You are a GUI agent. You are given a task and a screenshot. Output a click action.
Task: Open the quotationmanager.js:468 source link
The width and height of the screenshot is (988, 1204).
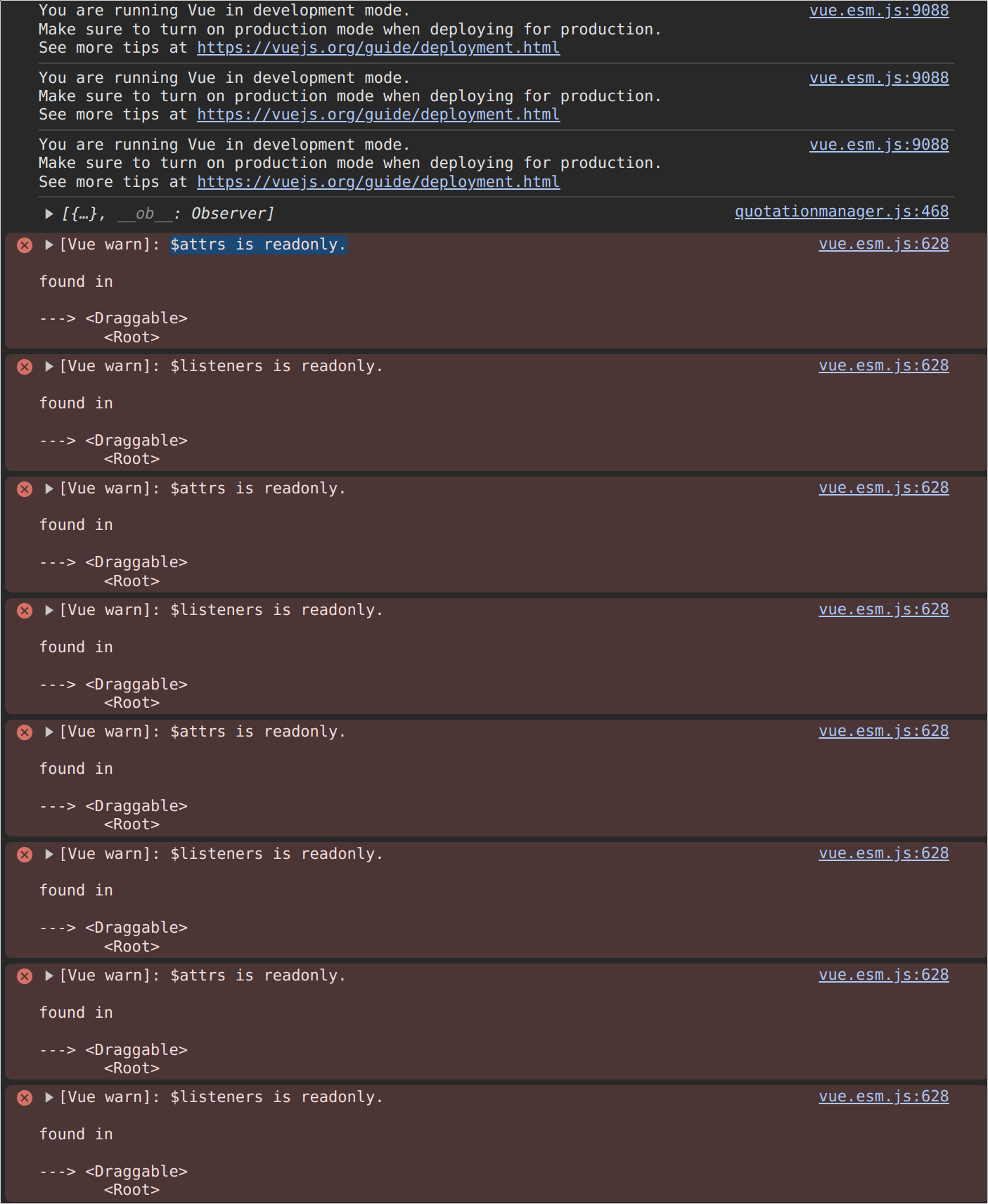[842, 212]
